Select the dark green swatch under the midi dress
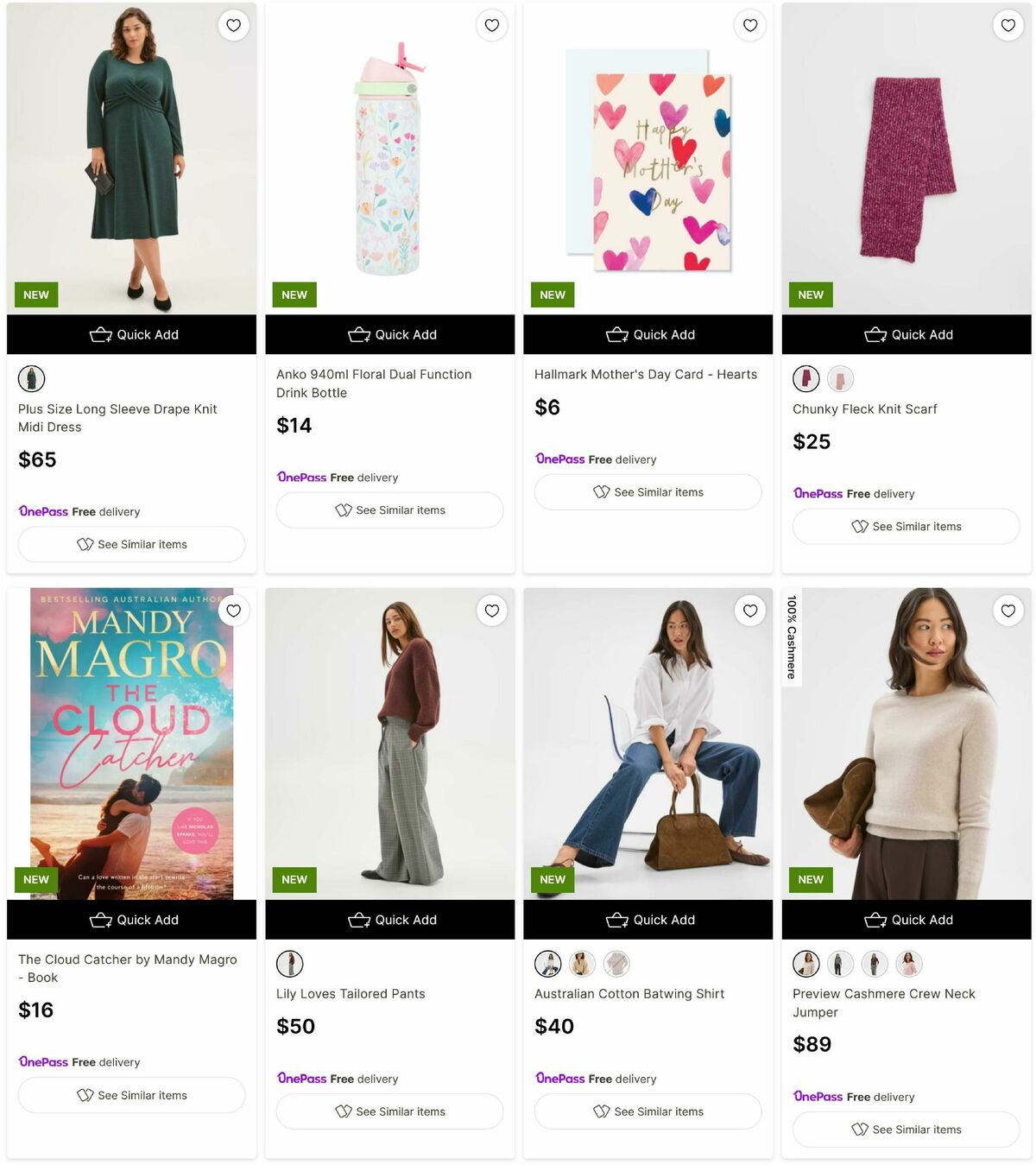The height and width of the screenshot is (1165, 1036). pyautogui.click(x=31, y=378)
